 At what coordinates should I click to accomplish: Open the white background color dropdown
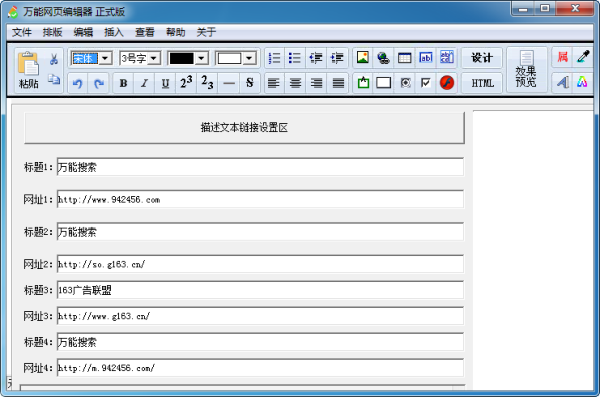tap(249, 59)
